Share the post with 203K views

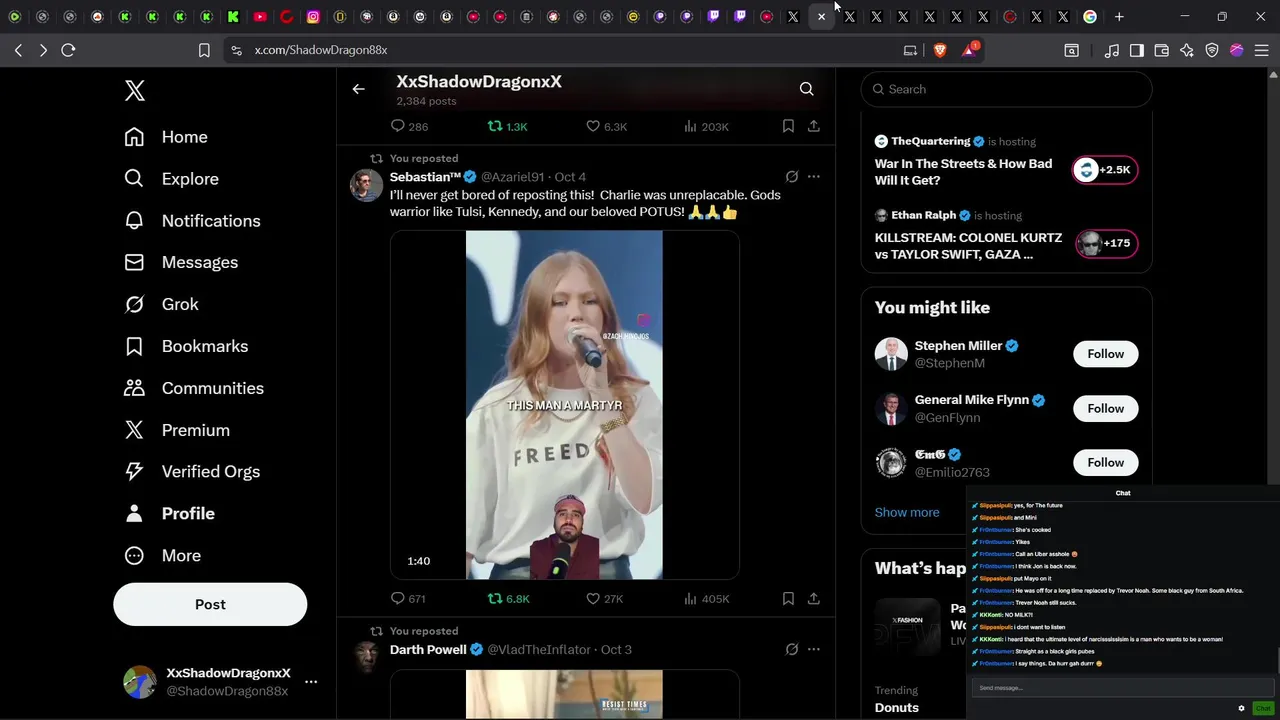pos(814,126)
